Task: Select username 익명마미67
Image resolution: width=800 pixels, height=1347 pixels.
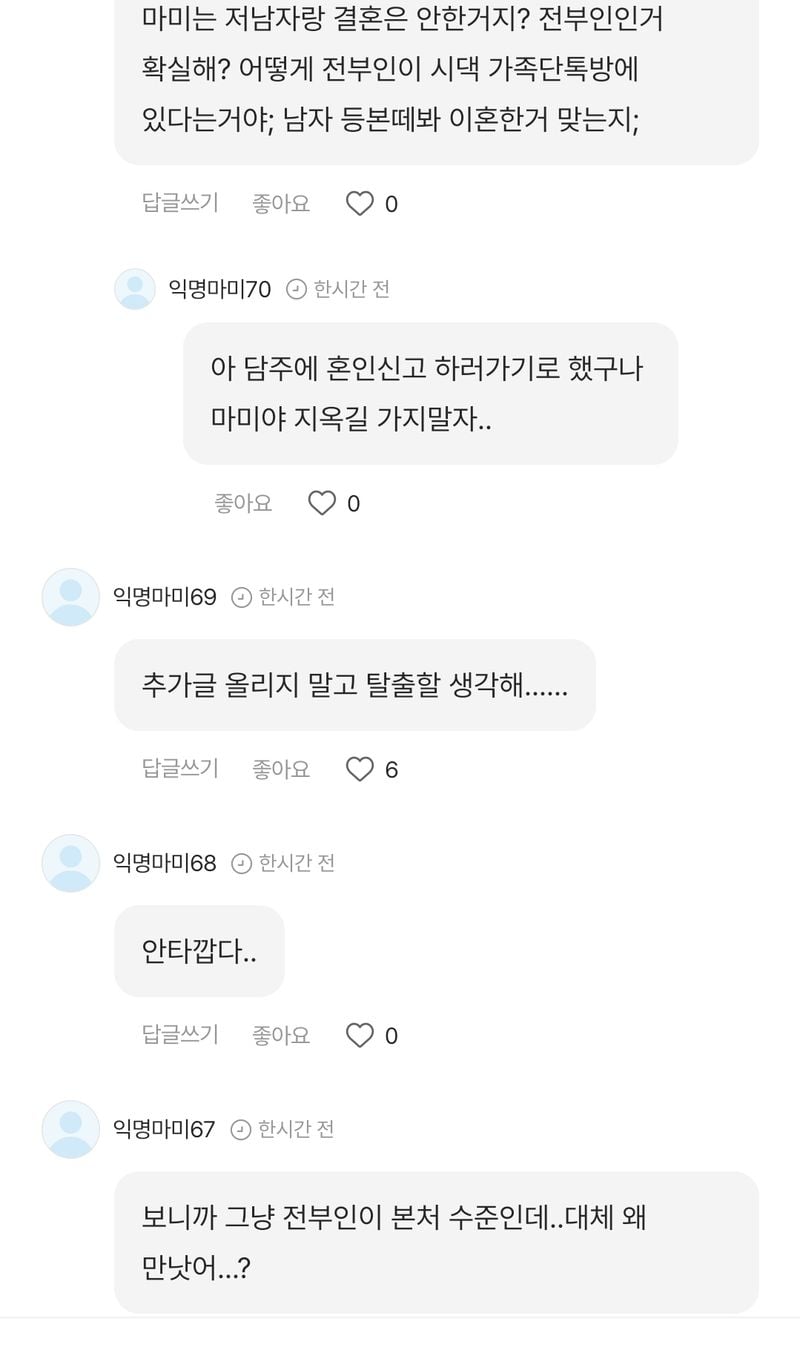Action: click(164, 1129)
